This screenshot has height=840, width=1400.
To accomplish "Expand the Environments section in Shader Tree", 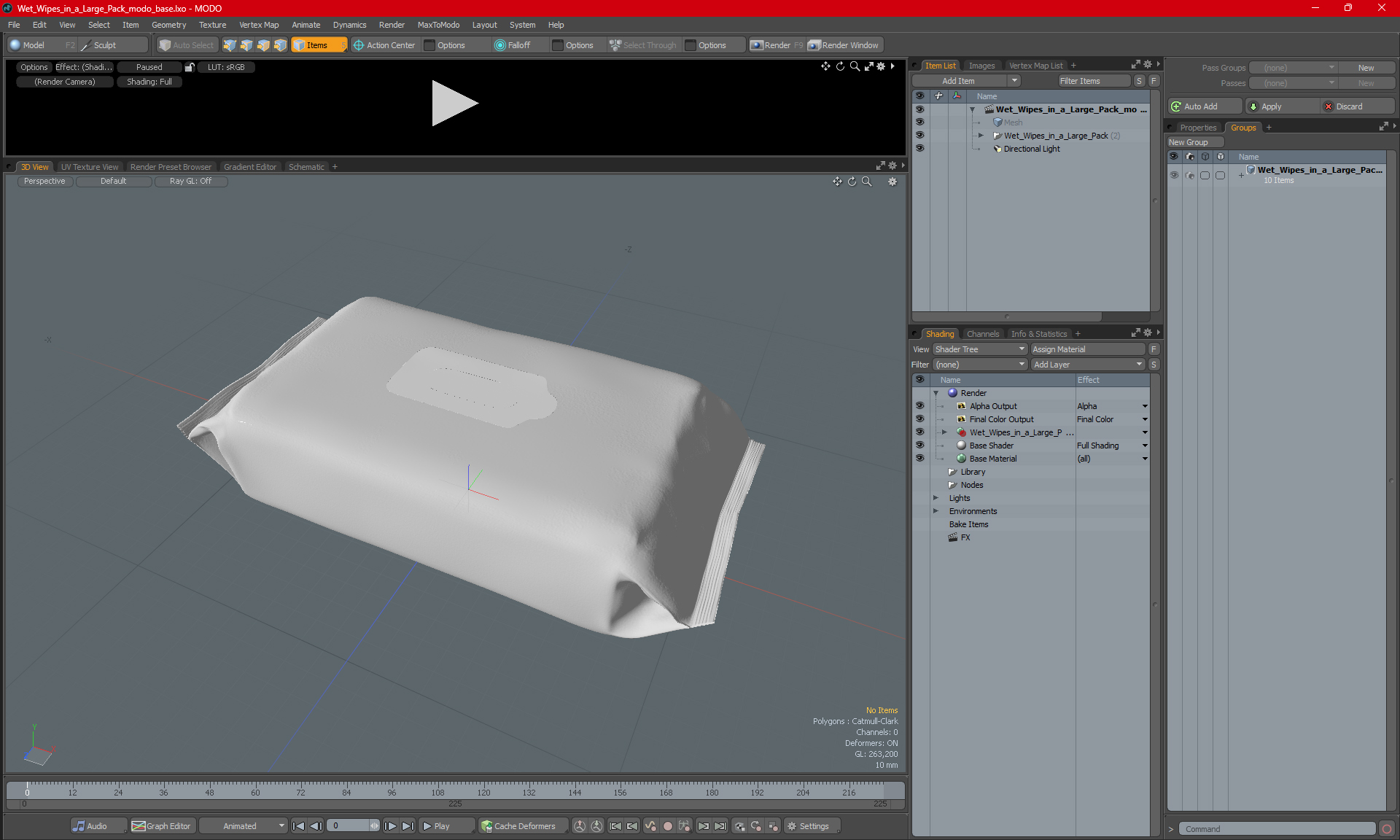I will (935, 511).
